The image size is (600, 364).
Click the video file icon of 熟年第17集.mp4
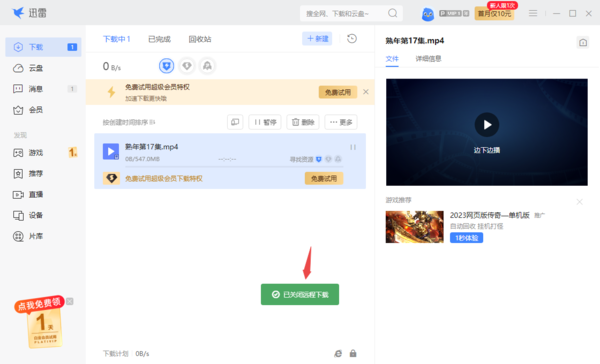111,151
